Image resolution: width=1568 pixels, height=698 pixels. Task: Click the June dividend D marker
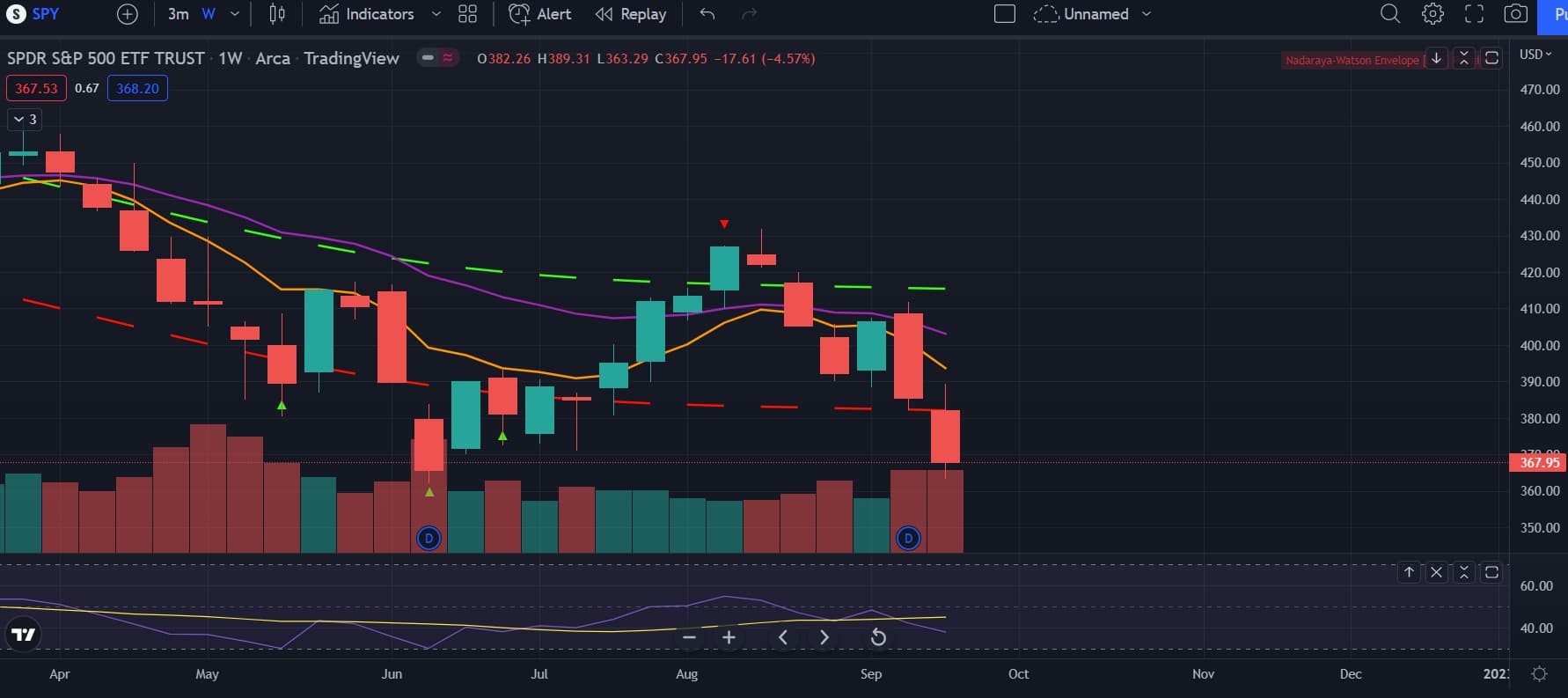click(x=429, y=538)
